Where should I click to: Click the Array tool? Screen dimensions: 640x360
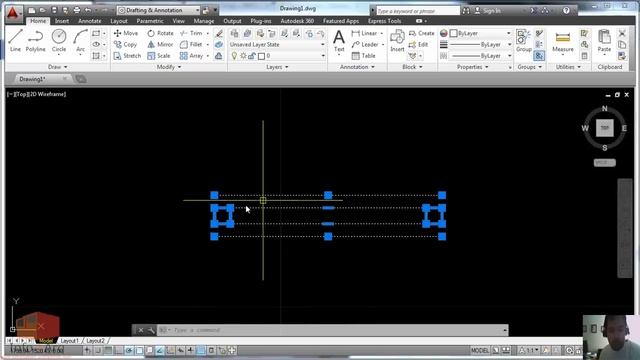191,56
